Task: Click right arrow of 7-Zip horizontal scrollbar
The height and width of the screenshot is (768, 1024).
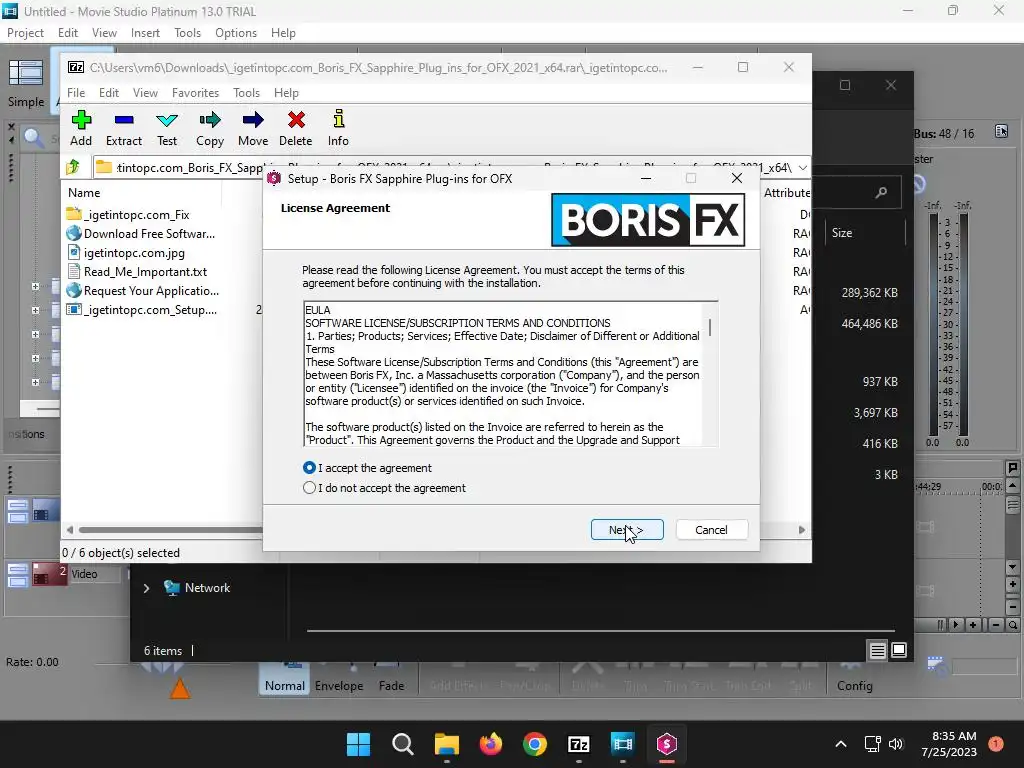Action: coord(802,530)
